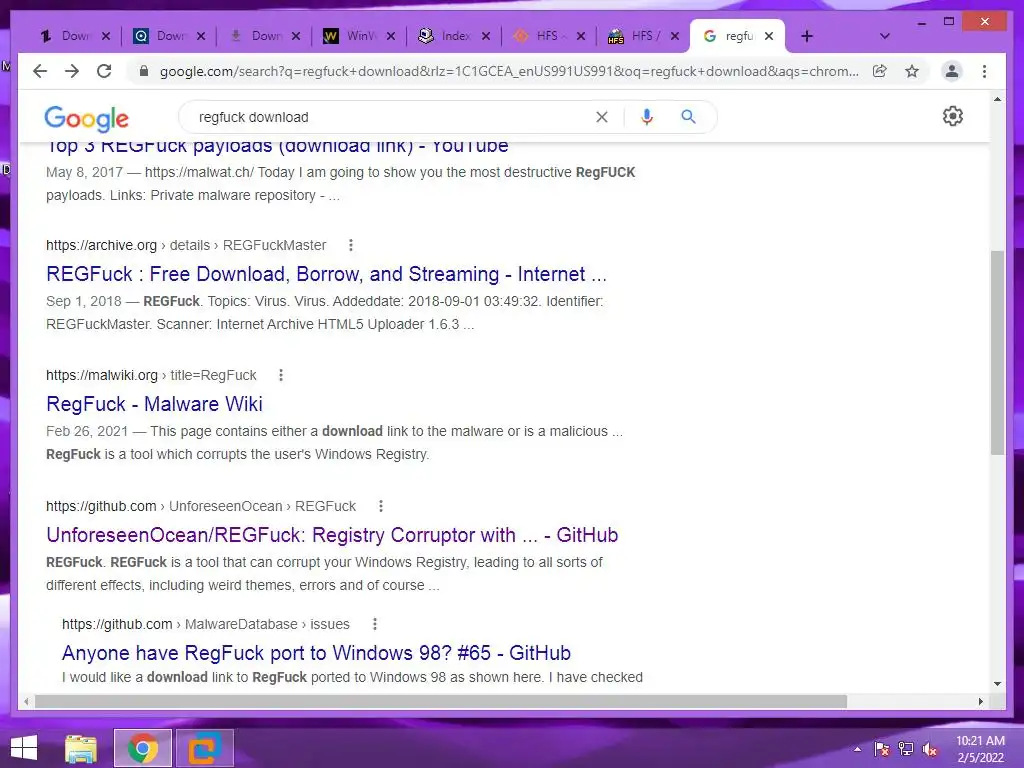This screenshot has width=1024, height=768.
Task: Reload the Google search page
Action: pyautogui.click(x=104, y=71)
